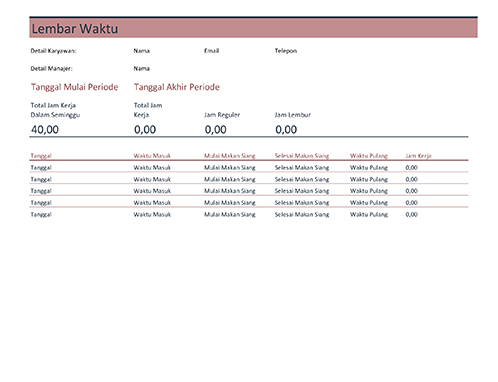
Task: Click the manager Nama field
Action: click(x=141, y=68)
